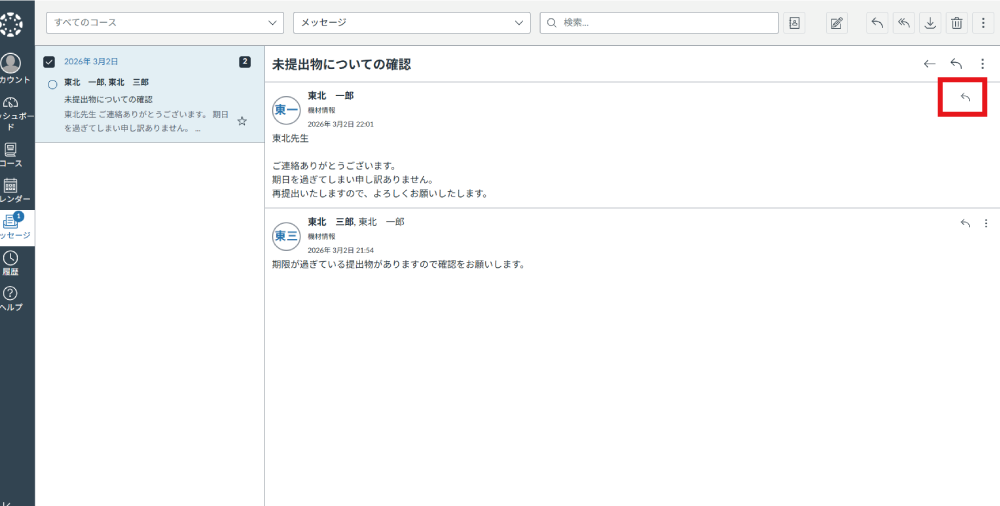Toggle unread circle on conversation
The height and width of the screenshot is (506, 1000).
coord(53,84)
